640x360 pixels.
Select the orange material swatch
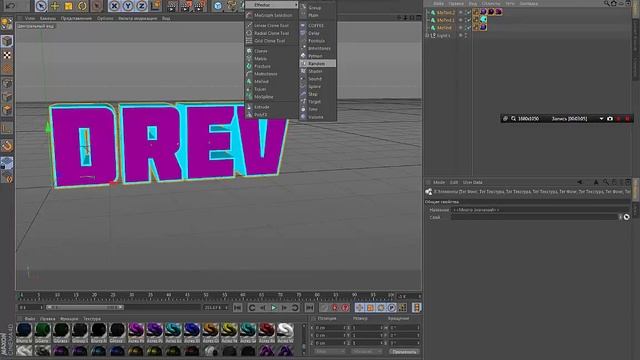pyautogui.click(x=211, y=332)
